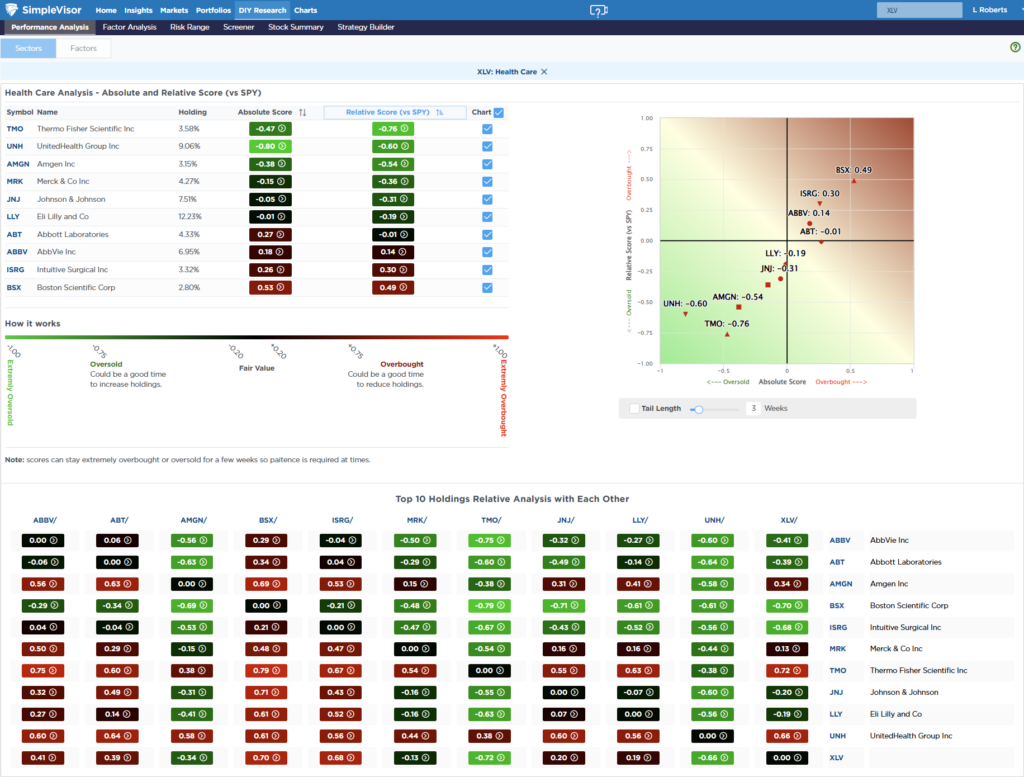Enable the Tail Length checkbox
Viewport: 1024px width, 777px height.
pyautogui.click(x=633, y=408)
